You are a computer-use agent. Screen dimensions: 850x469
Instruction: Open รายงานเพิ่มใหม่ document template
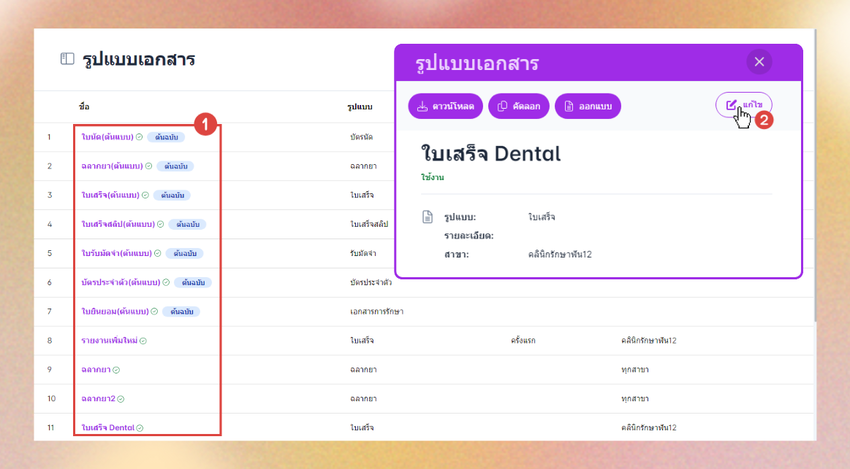pyautogui.click(x=110, y=340)
